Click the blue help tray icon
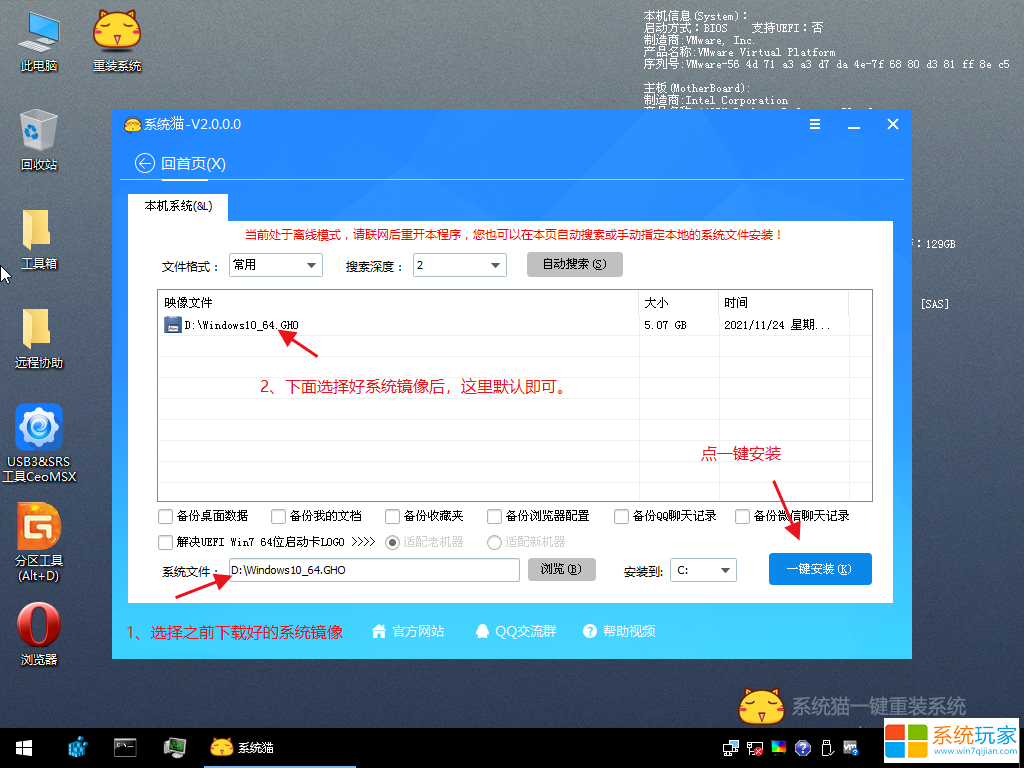The image size is (1024, 768). 803,748
